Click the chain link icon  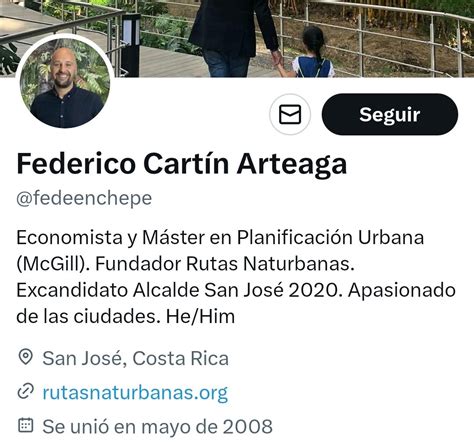pos(25,391)
